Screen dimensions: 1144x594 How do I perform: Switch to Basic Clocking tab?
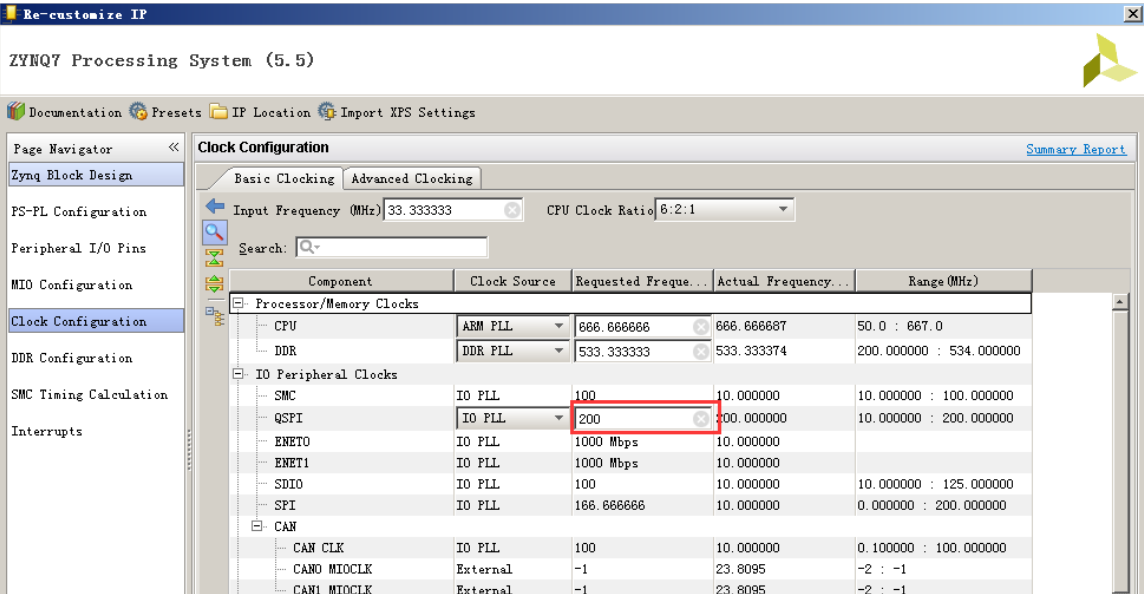click(284, 178)
